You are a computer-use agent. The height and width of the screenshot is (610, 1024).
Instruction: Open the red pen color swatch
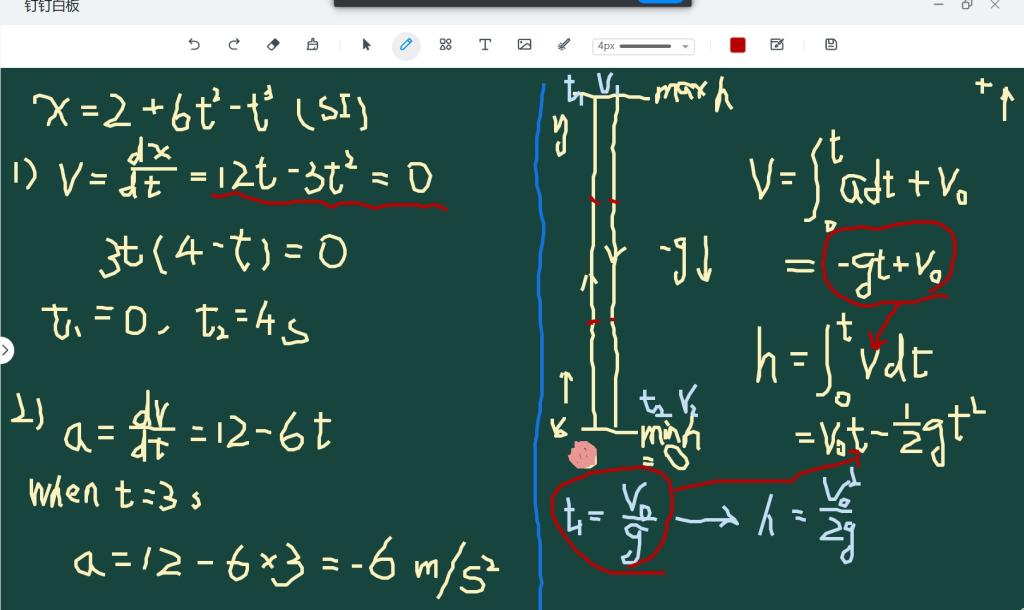(x=738, y=45)
